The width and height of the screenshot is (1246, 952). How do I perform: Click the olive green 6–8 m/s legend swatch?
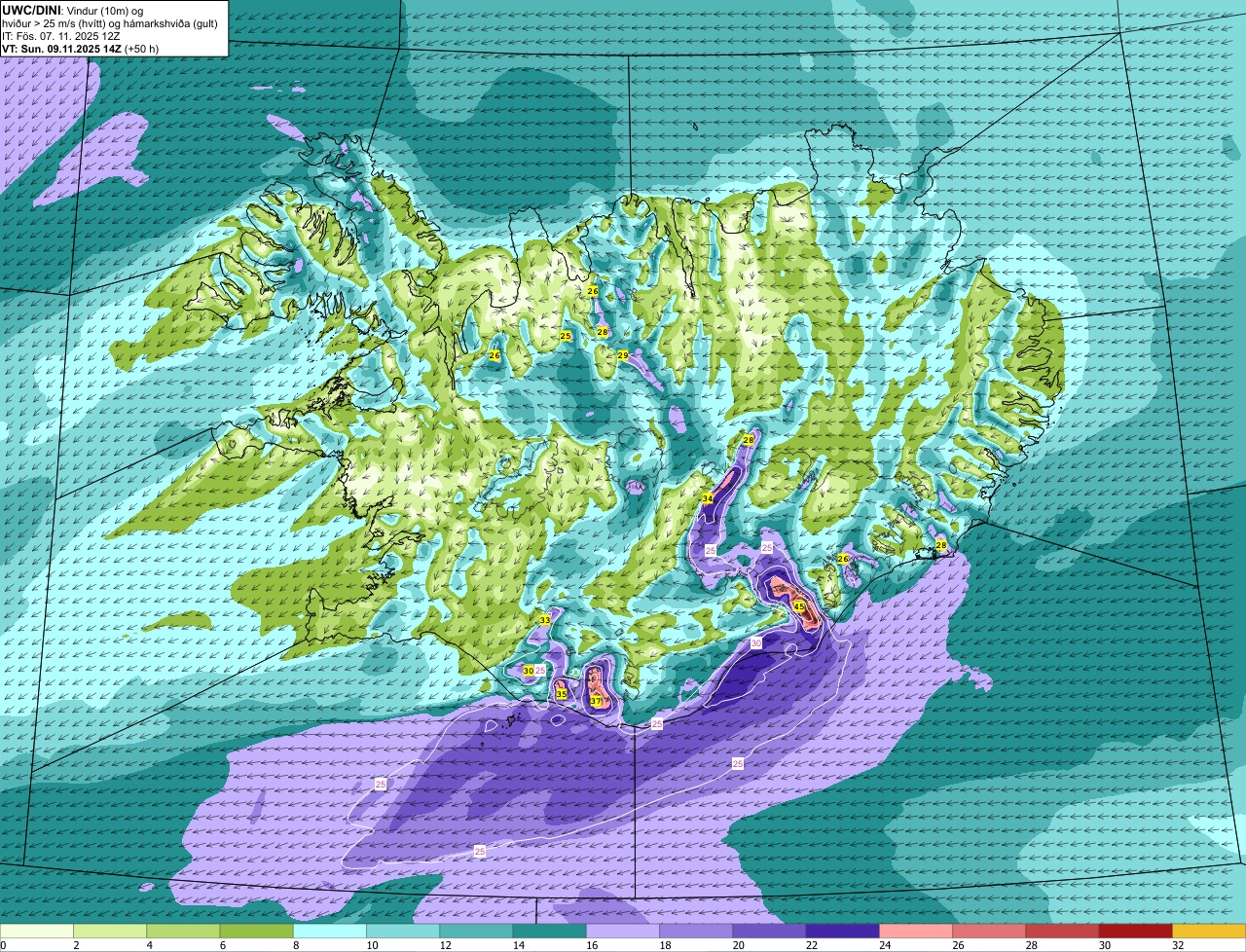[257, 931]
